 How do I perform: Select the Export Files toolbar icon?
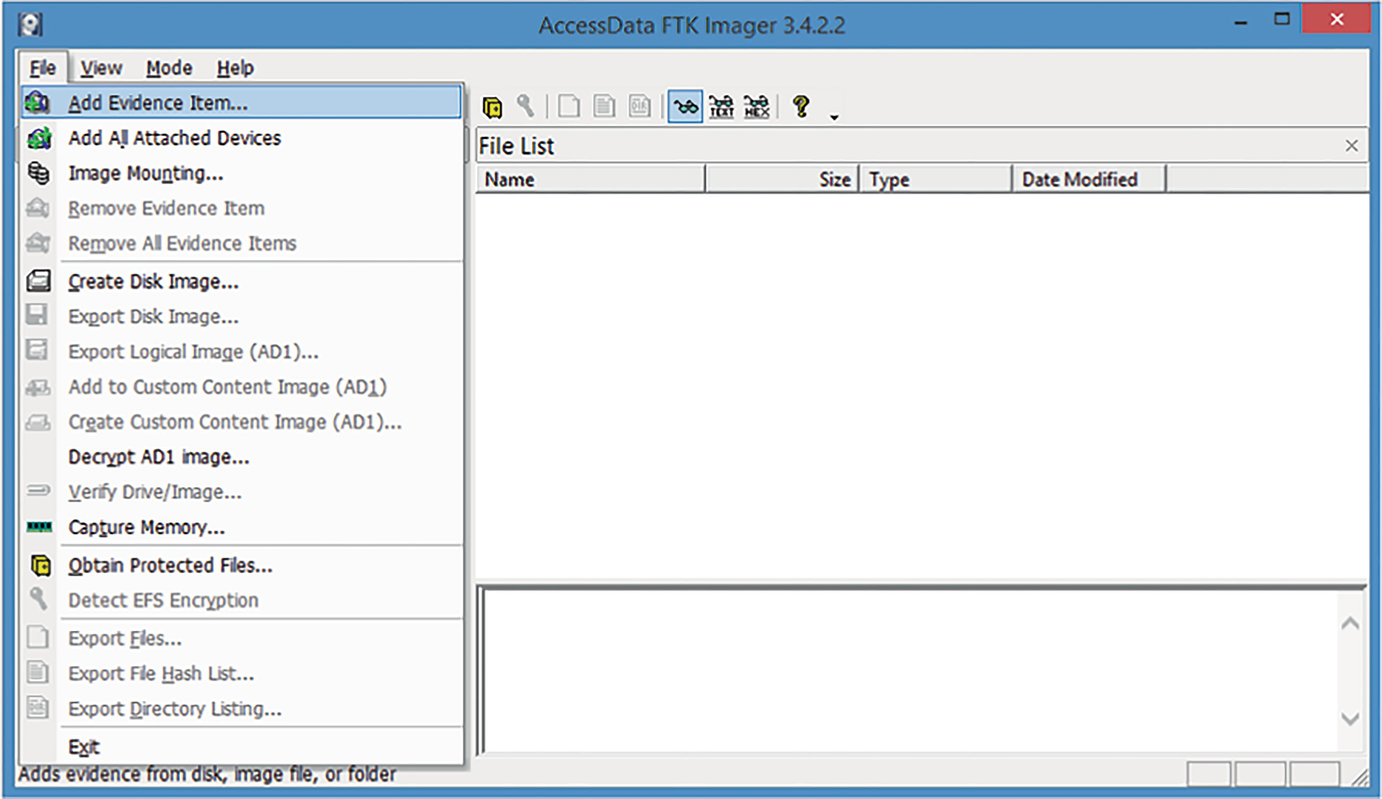click(567, 106)
